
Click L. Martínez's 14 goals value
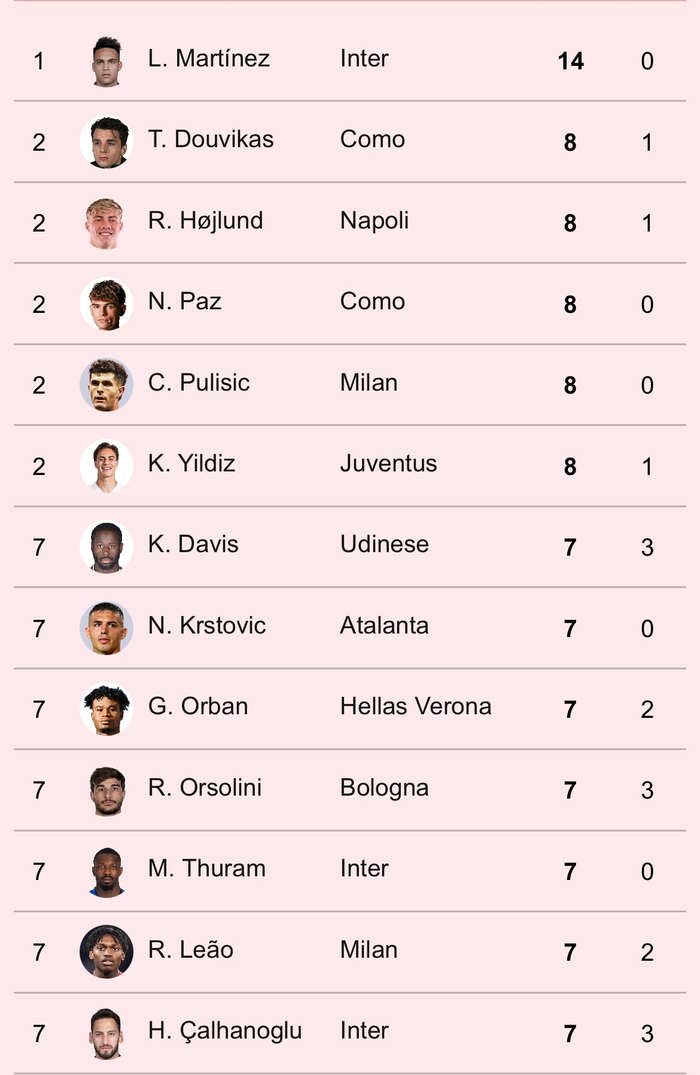pos(570,62)
